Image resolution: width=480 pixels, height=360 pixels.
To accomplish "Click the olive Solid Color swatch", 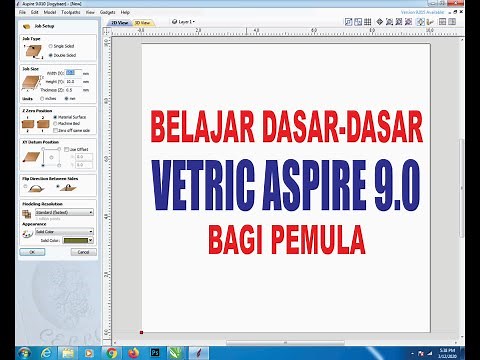I will pos(75,240).
